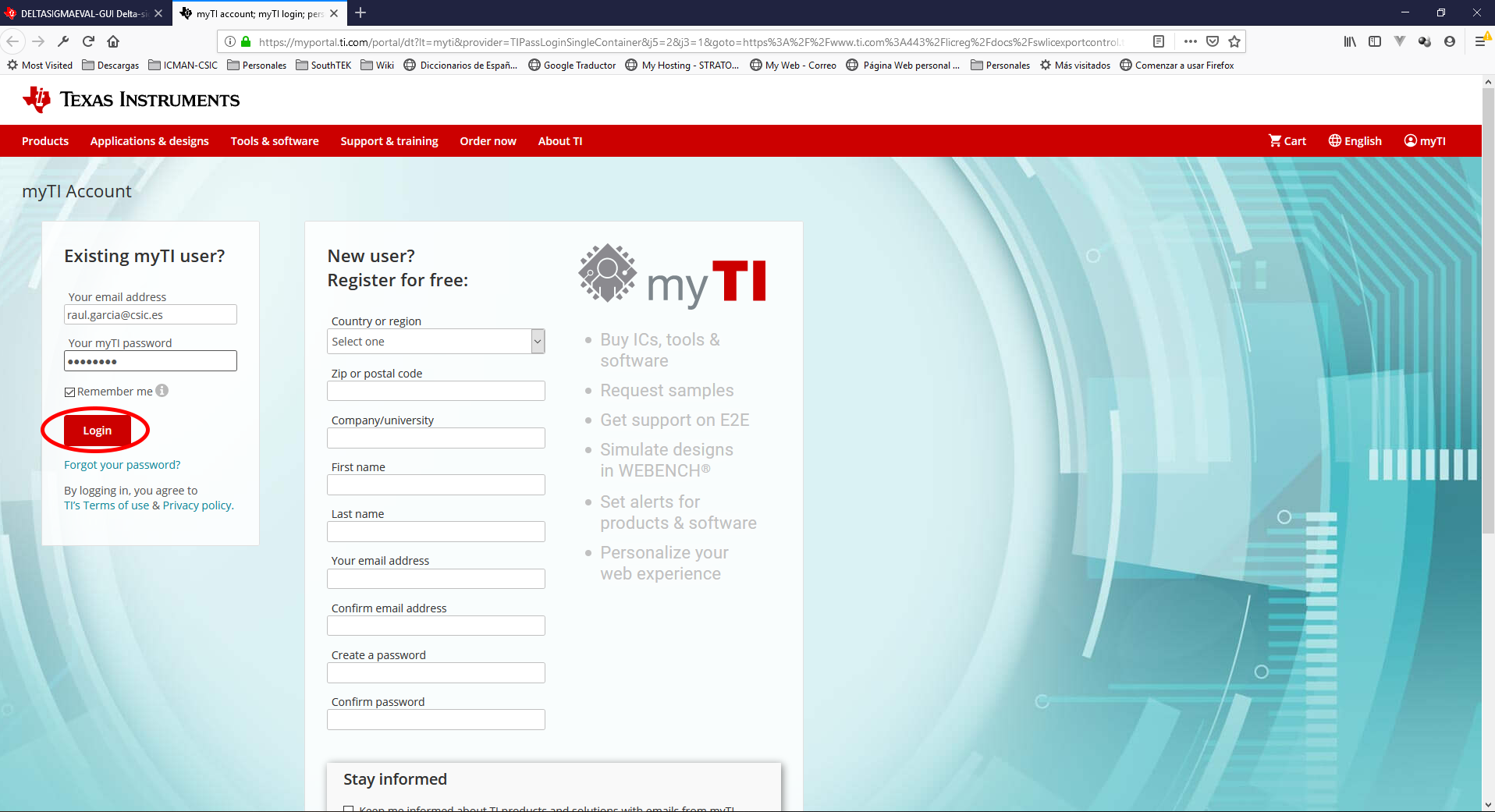Image resolution: width=1495 pixels, height=812 pixels.
Task: Click the registration Your email address field
Action: [436, 578]
